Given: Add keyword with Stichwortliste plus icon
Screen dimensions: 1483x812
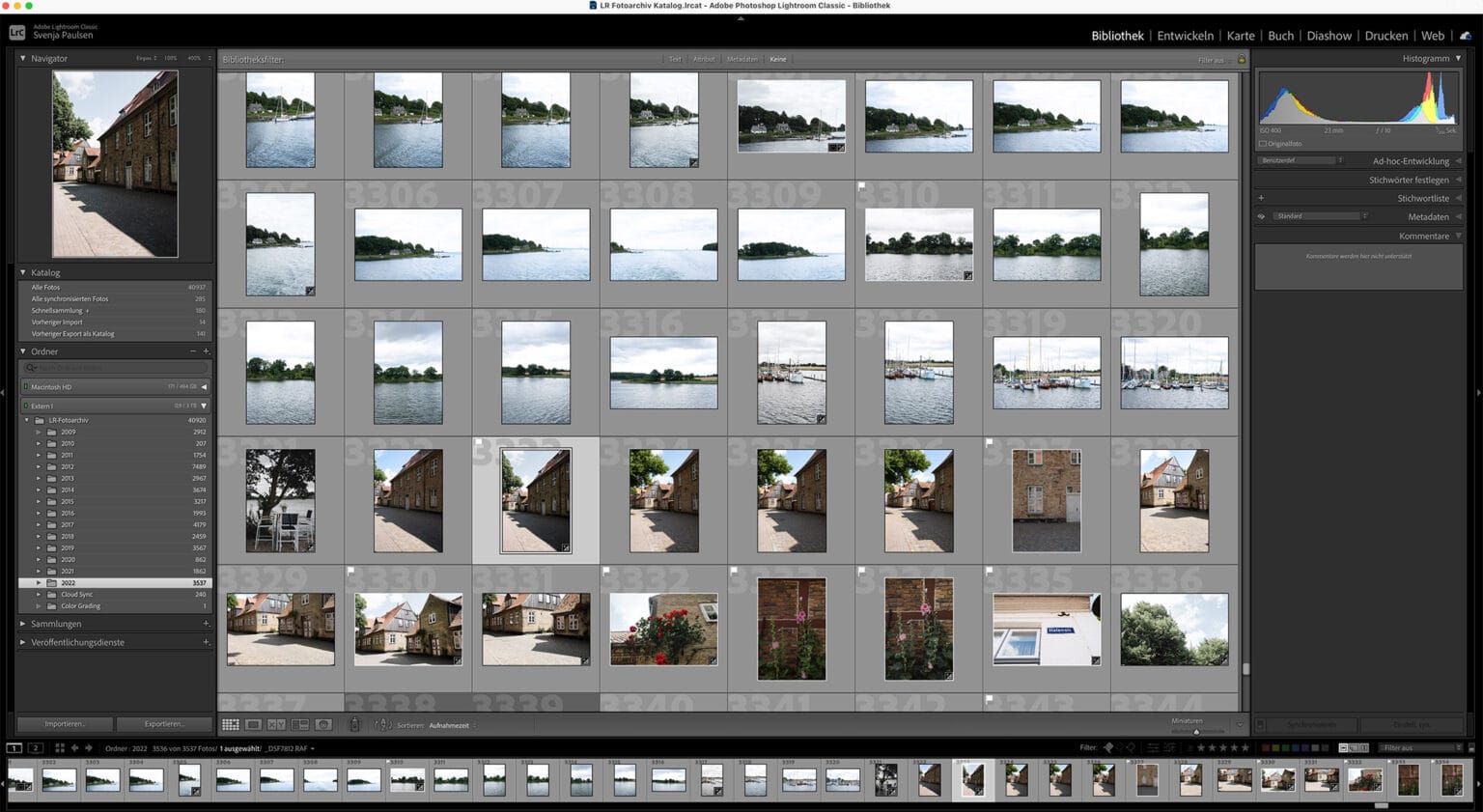Looking at the screenshot, I should [1261, 198].
